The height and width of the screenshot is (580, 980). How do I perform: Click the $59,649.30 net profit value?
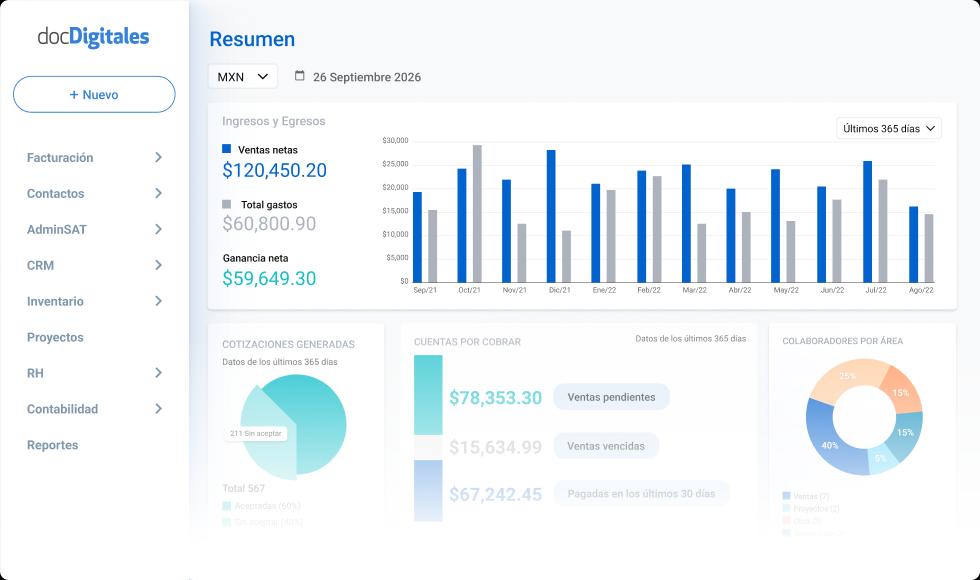[x=269, y=278]
